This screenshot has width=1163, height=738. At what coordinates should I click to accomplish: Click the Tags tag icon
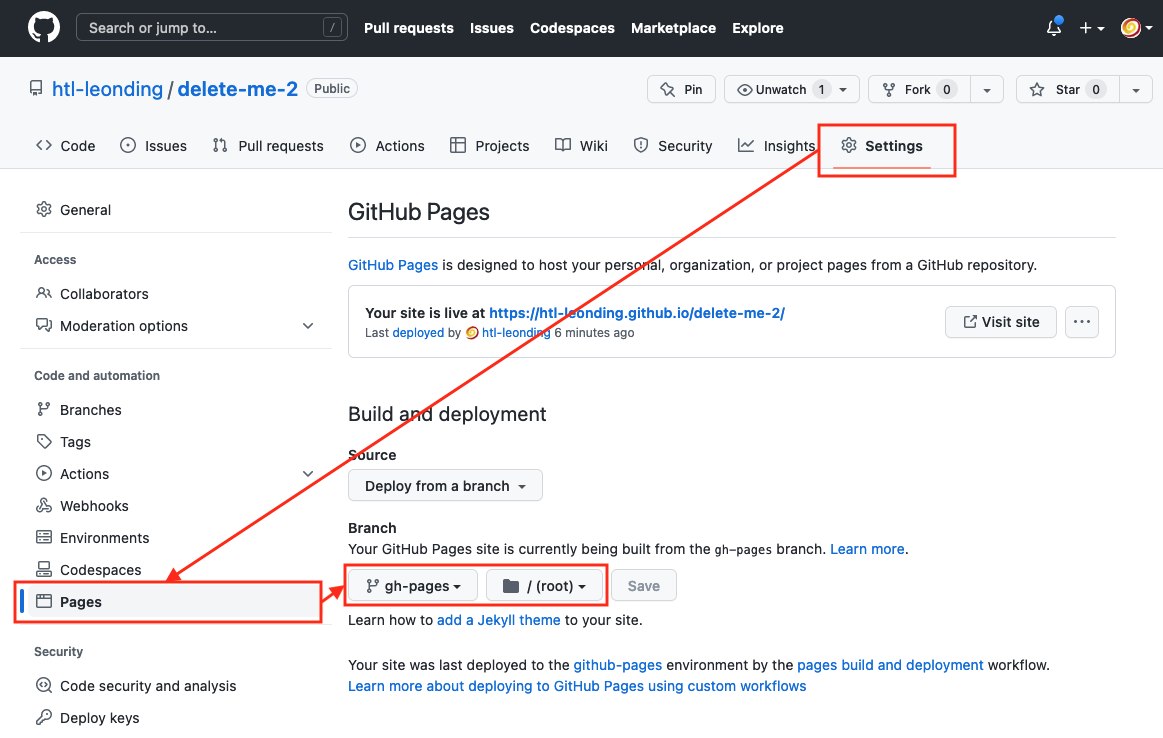(x=44, y=441)
